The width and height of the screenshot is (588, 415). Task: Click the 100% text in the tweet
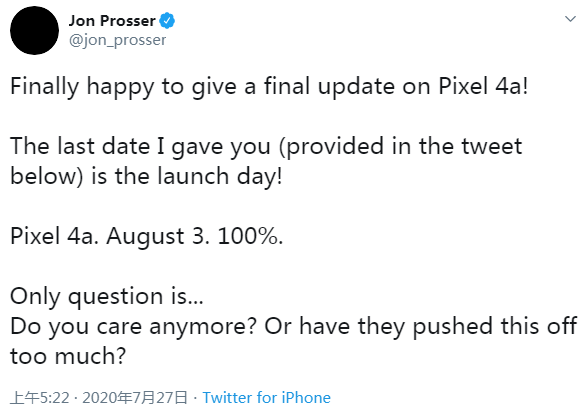pyautogui.click(x=248, y=237)
